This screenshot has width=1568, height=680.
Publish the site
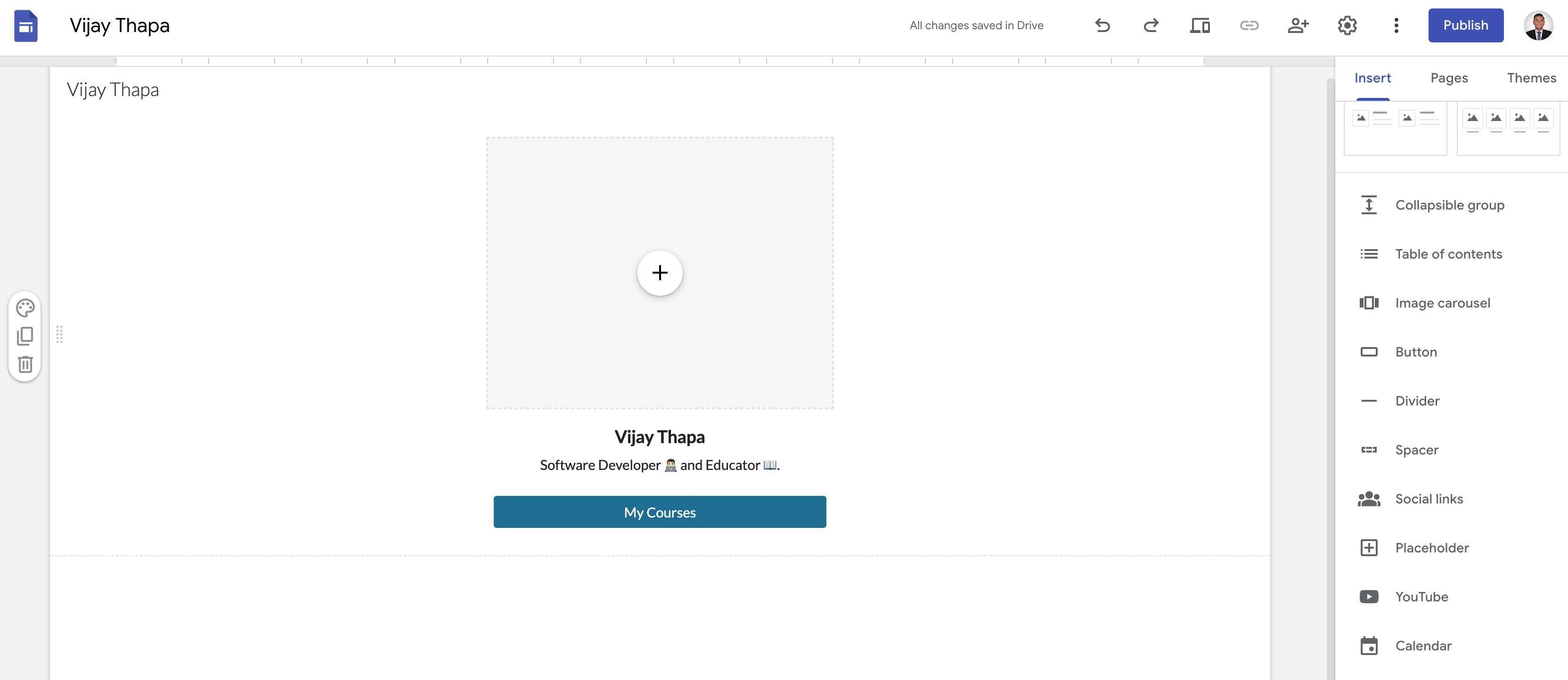(1466, 25)
